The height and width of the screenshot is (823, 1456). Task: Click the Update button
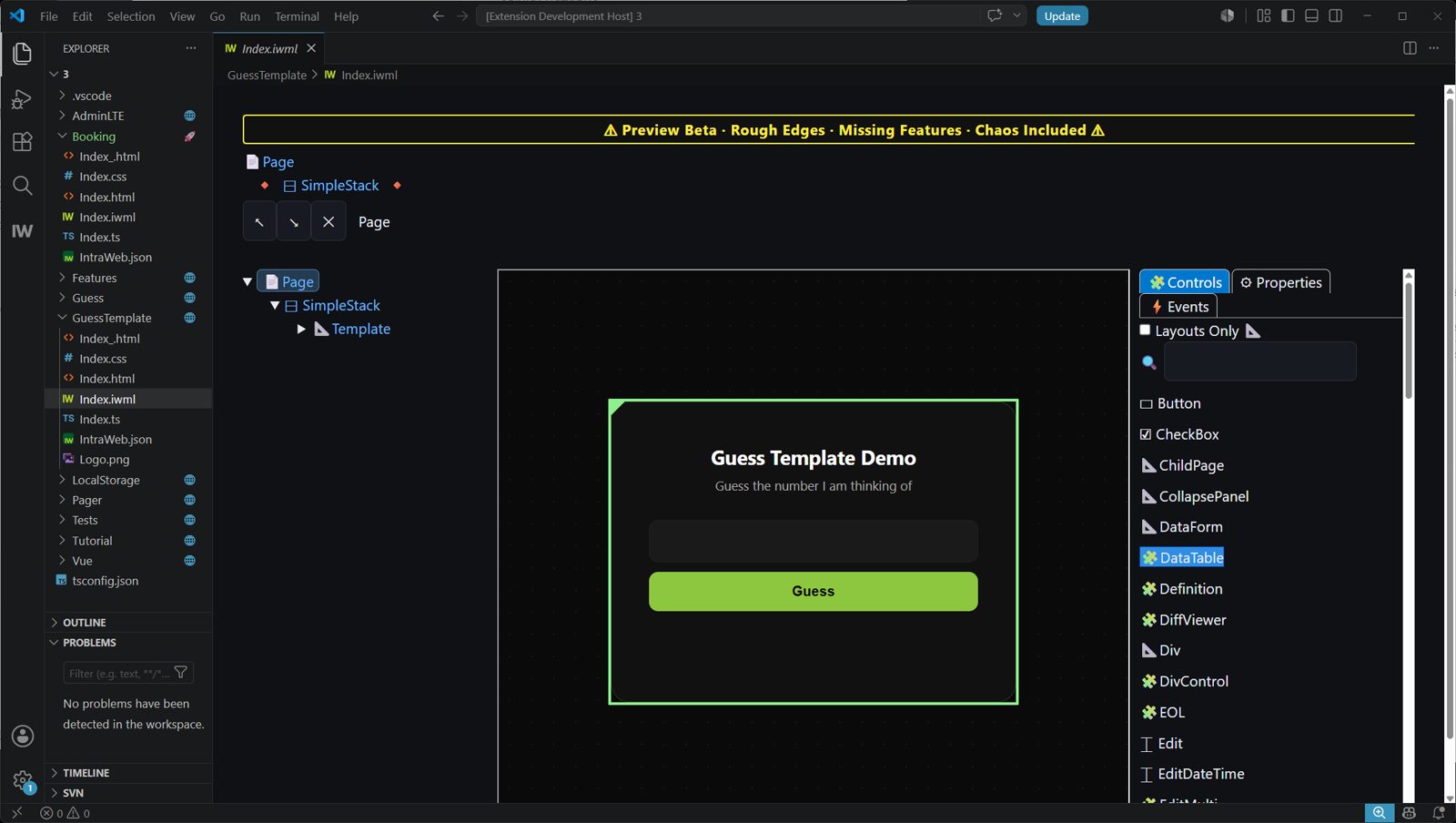pos(1062,15)
